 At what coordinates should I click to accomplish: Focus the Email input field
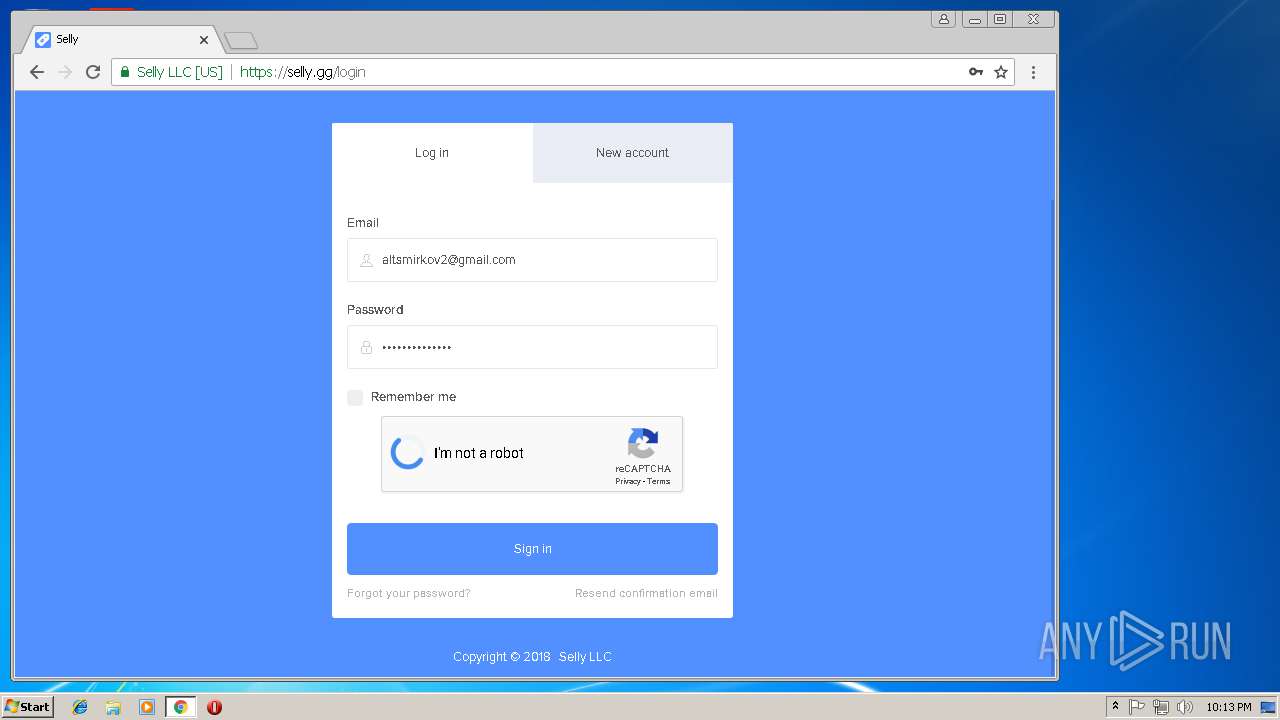[x=532, y=260]
